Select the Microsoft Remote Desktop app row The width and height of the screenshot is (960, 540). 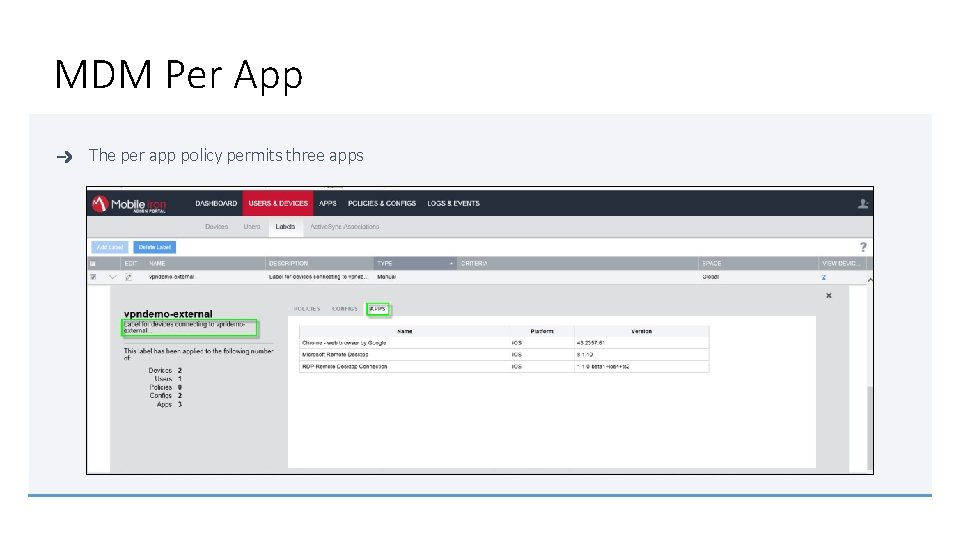pyautogui.click(x=504, y=354)
